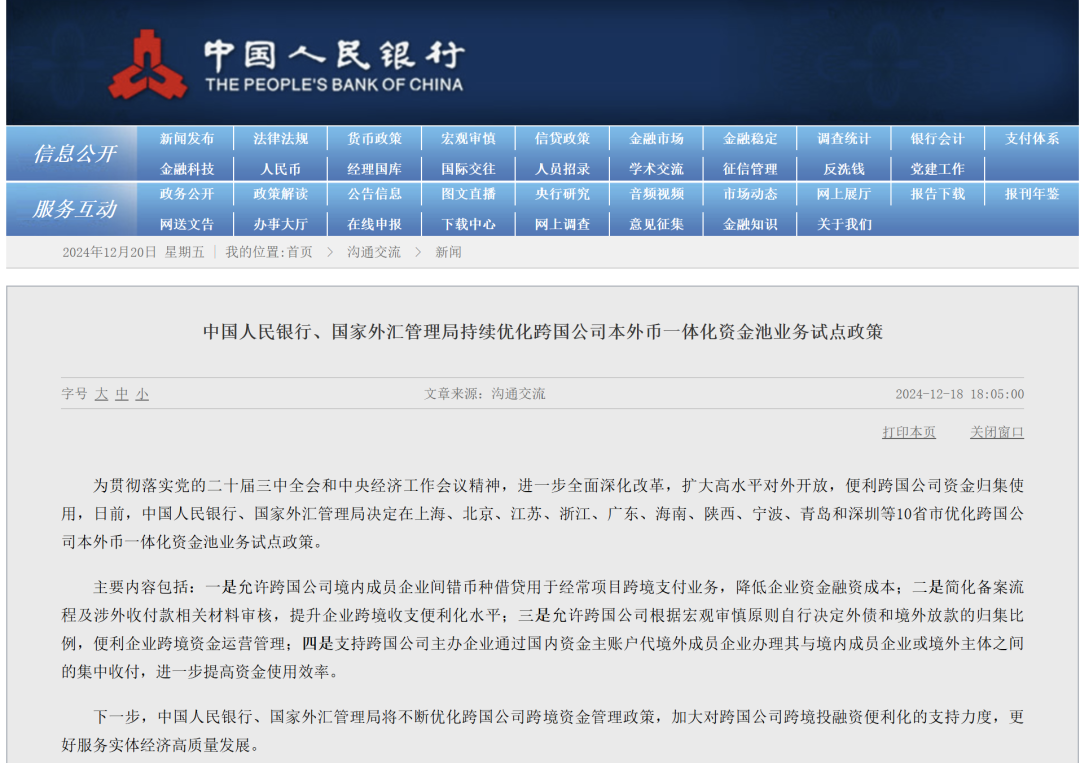Click the 信息公开 section header
This screenshot has height=763, width=1080.
pos(75,154)
